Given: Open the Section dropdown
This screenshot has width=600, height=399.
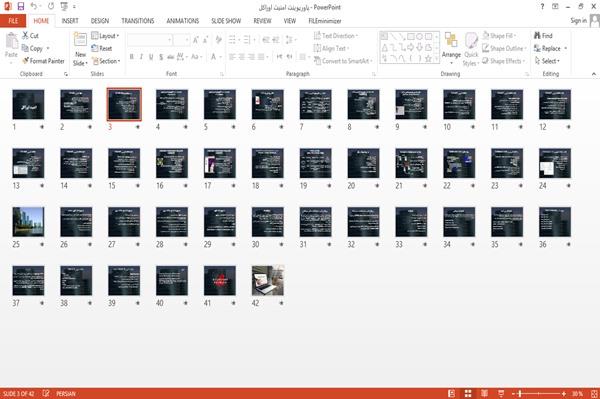Looking at the screenshot, I should tap(106, 61).
